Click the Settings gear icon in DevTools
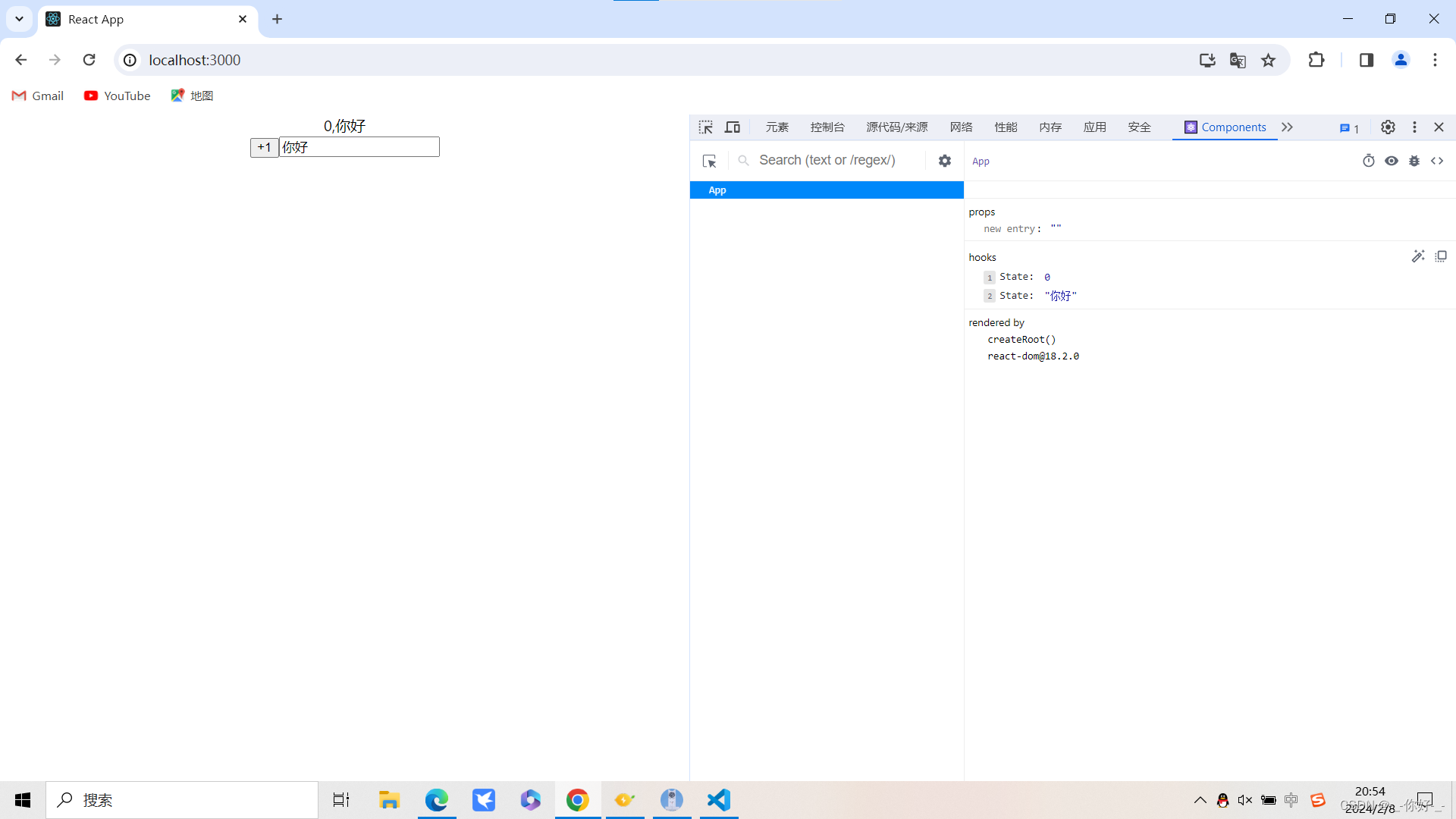 (1388, 127)
